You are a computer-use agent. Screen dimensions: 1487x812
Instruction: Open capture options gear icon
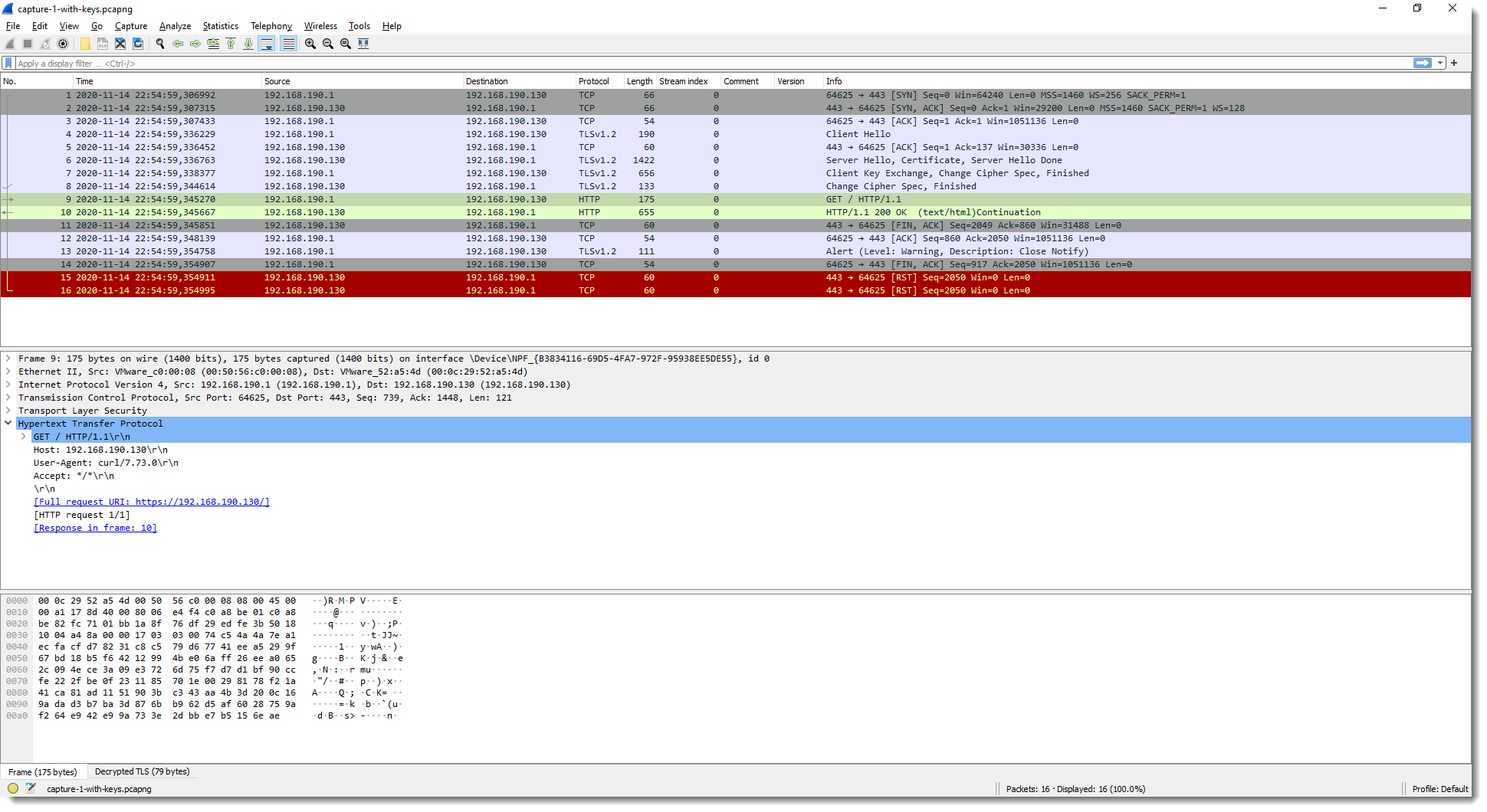pyautogui.click(x=63, y=44)
